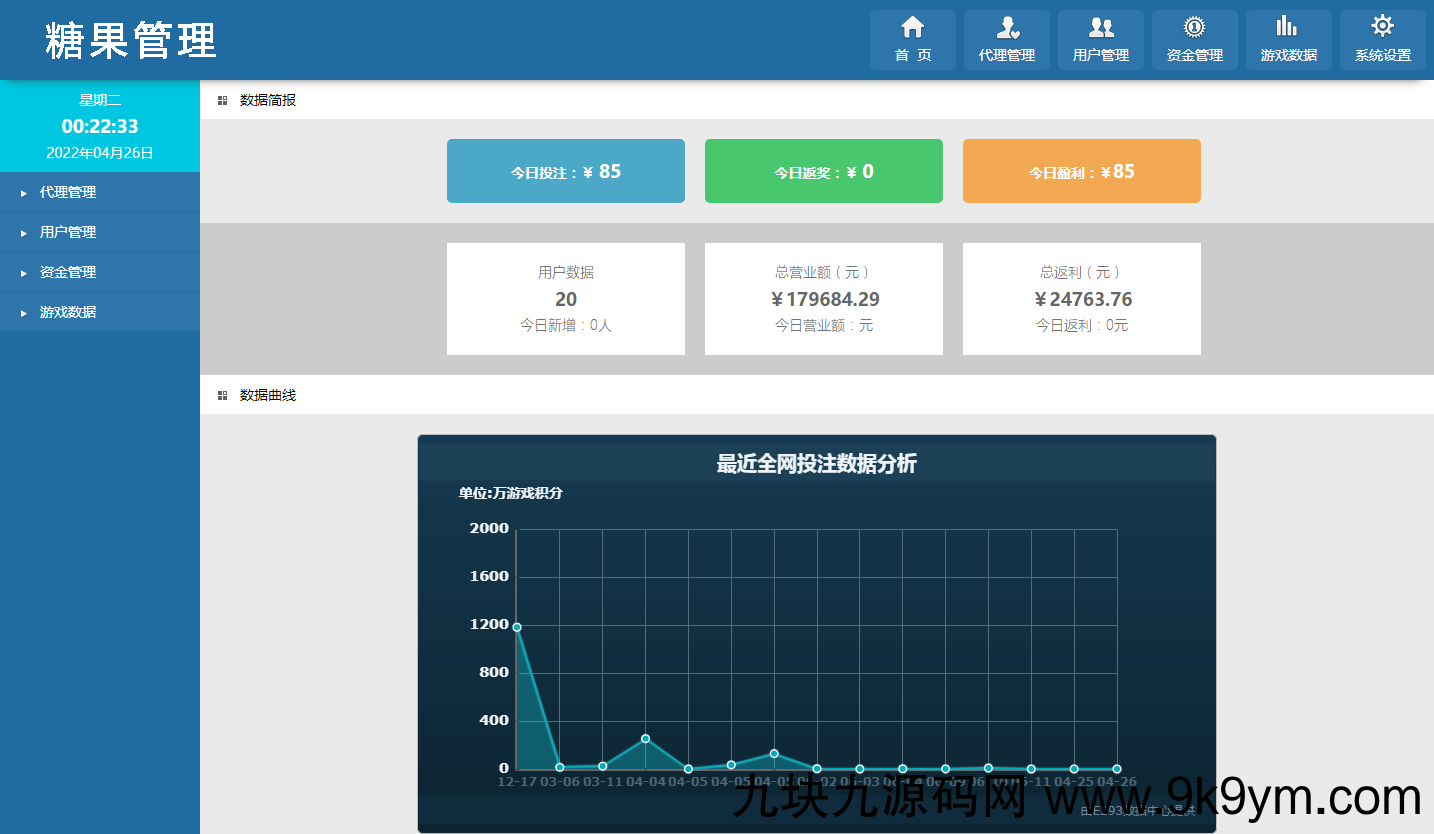1434x834 pixels.
Task: Click the 糖果管理 logo title
Action: 131,40
